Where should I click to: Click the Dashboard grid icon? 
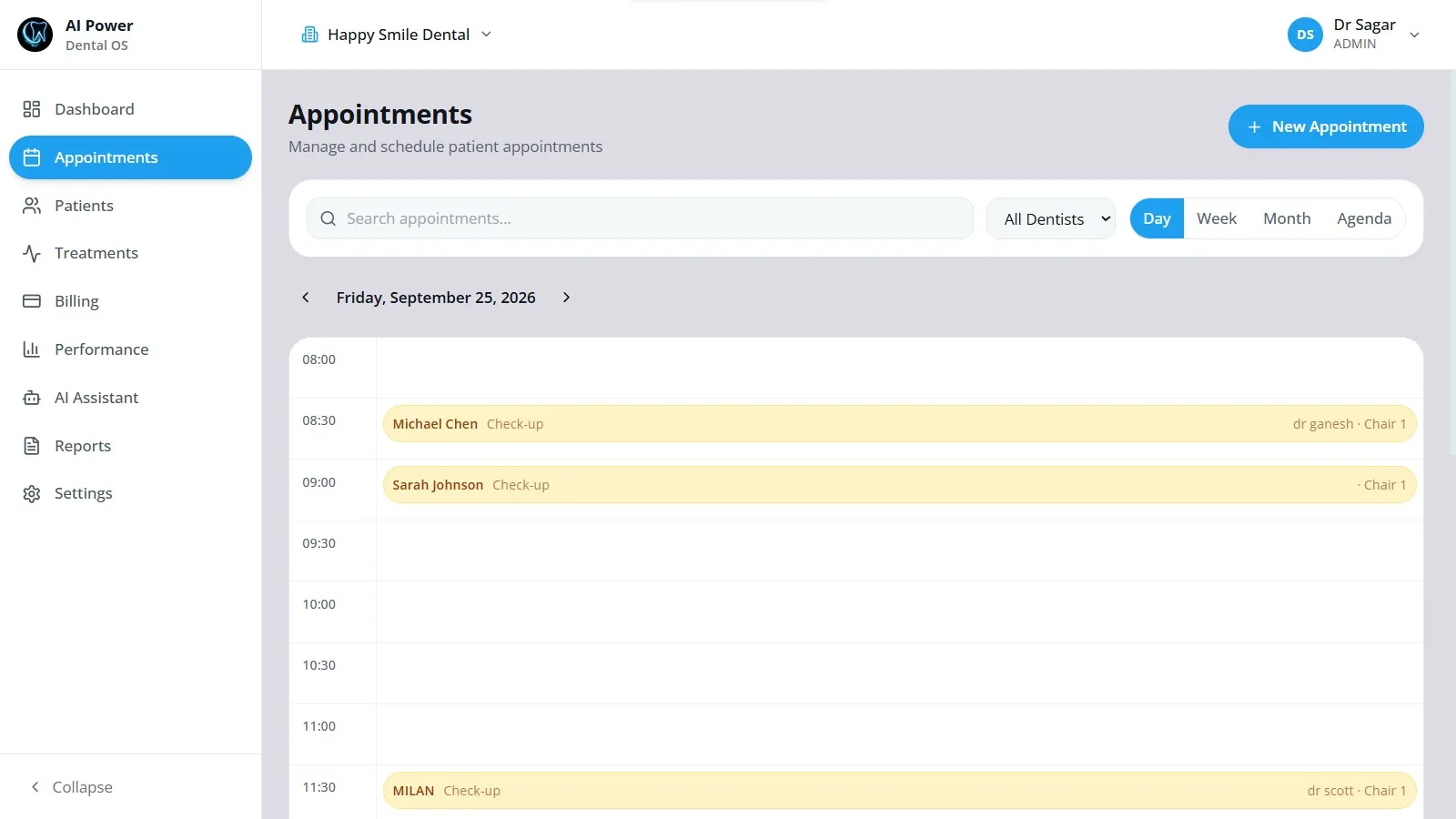tap(32, 109)
